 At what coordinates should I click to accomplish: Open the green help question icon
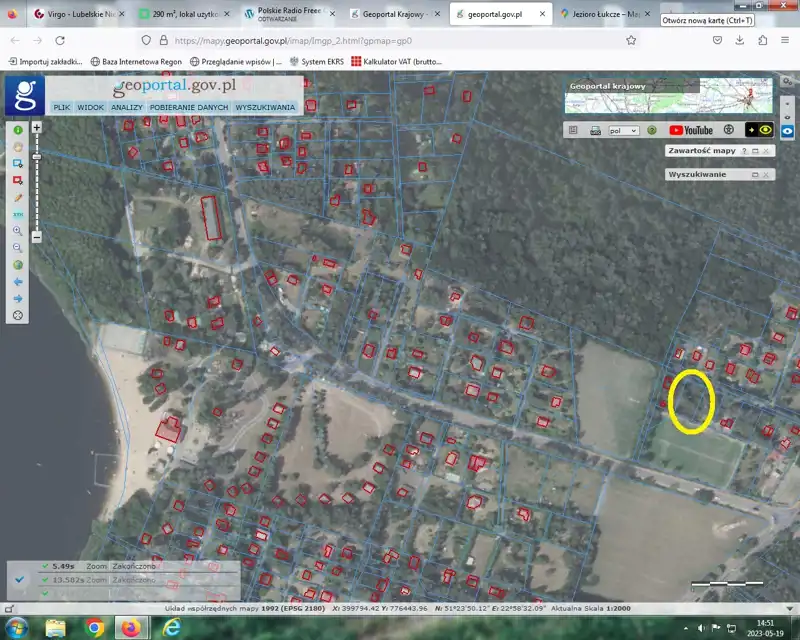pyautogui.click(x=651, y=130)
